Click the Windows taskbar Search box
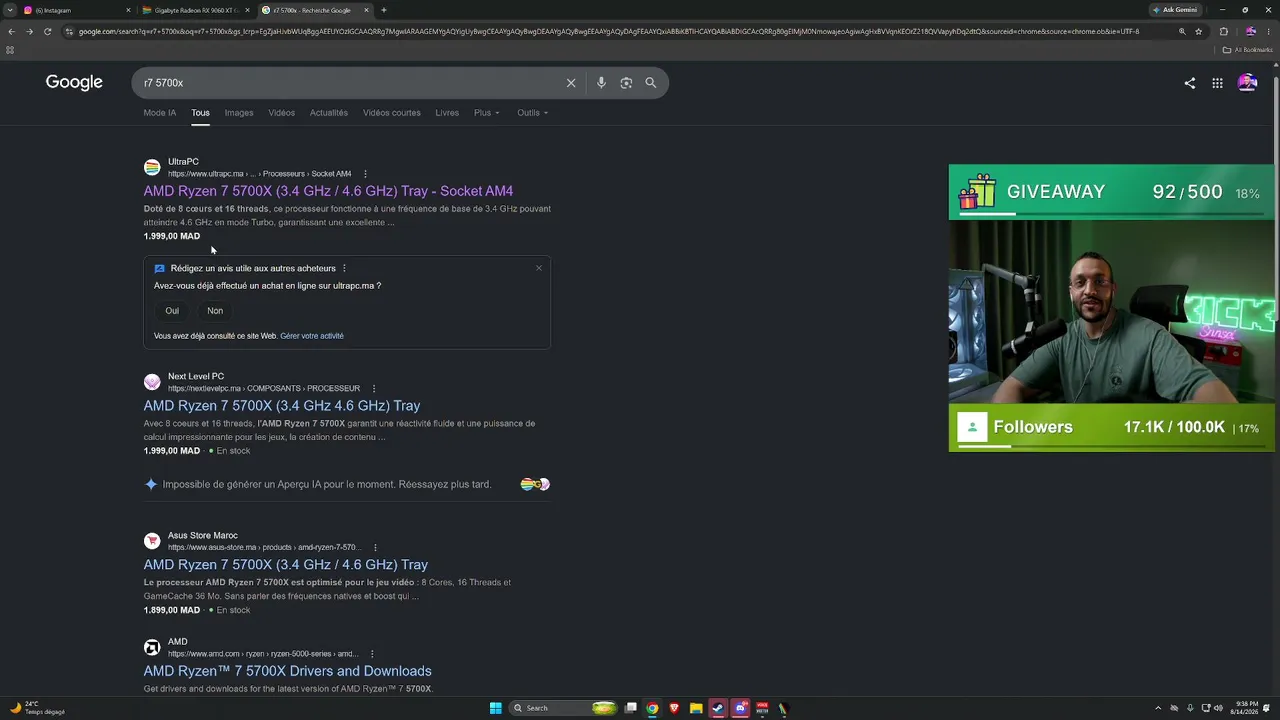Viewport: 1280px width, 720px height. click(x=563, y=708)
